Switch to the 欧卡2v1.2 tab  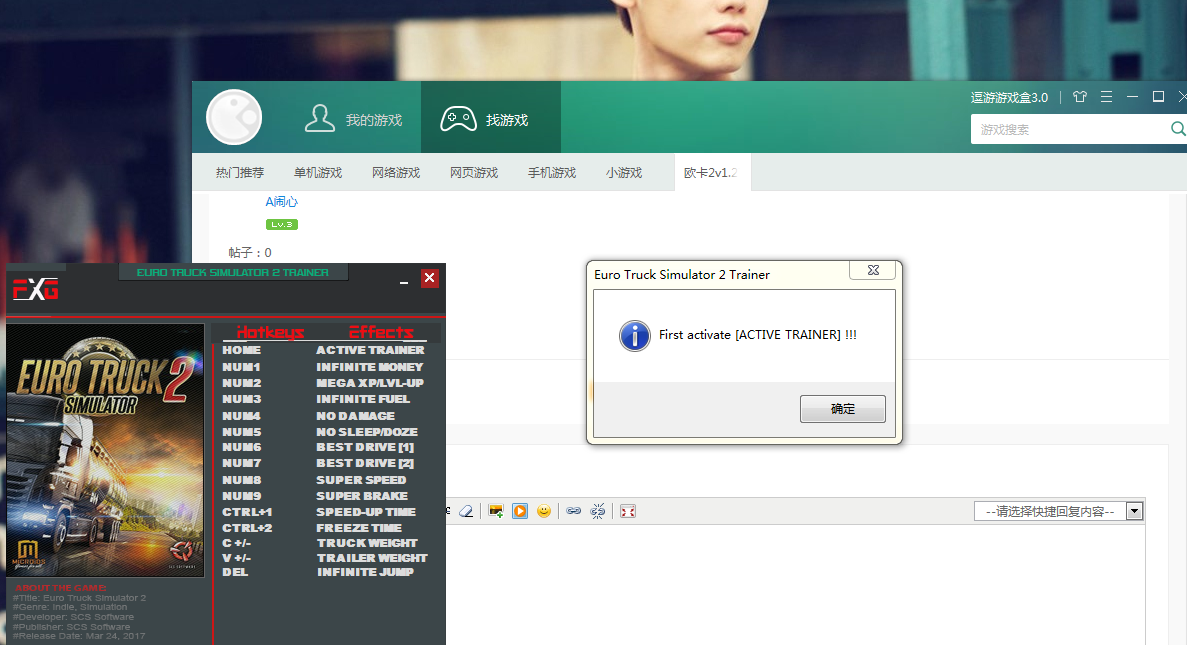[x=712, y=173]
